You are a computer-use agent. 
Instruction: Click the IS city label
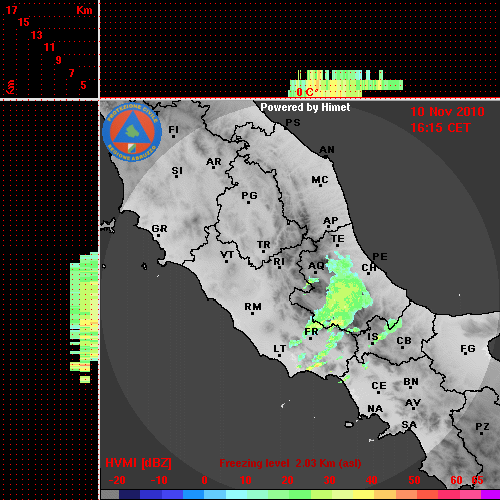click(x=373, y=337)
